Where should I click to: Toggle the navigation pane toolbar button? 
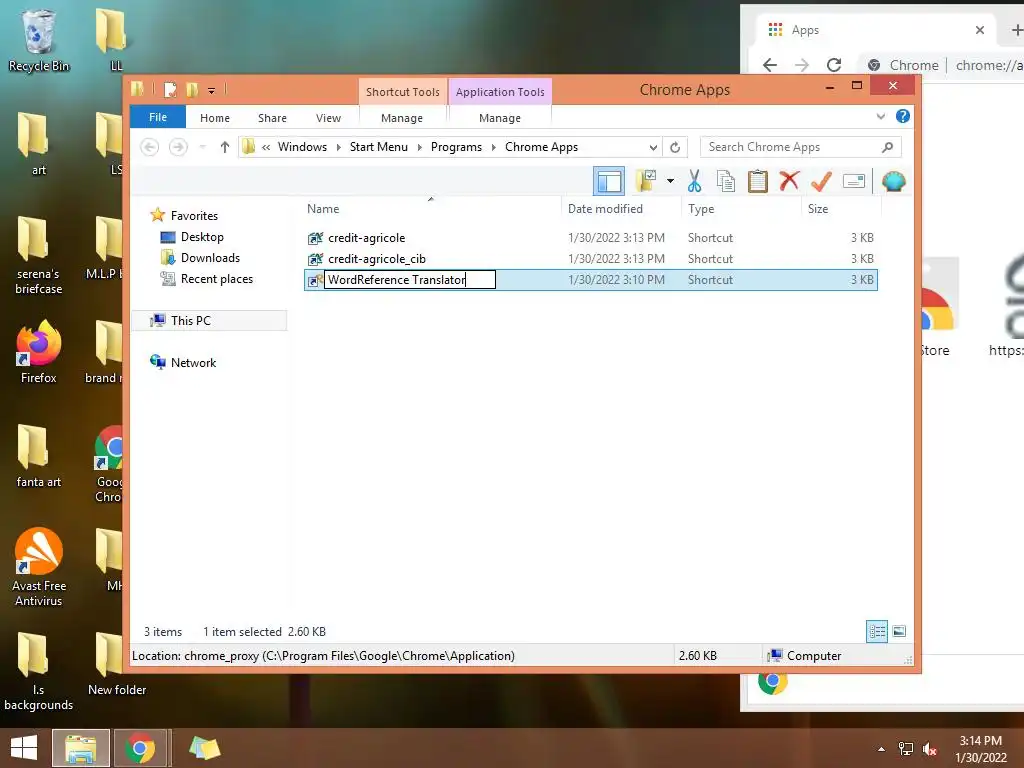tap(609, 182)
